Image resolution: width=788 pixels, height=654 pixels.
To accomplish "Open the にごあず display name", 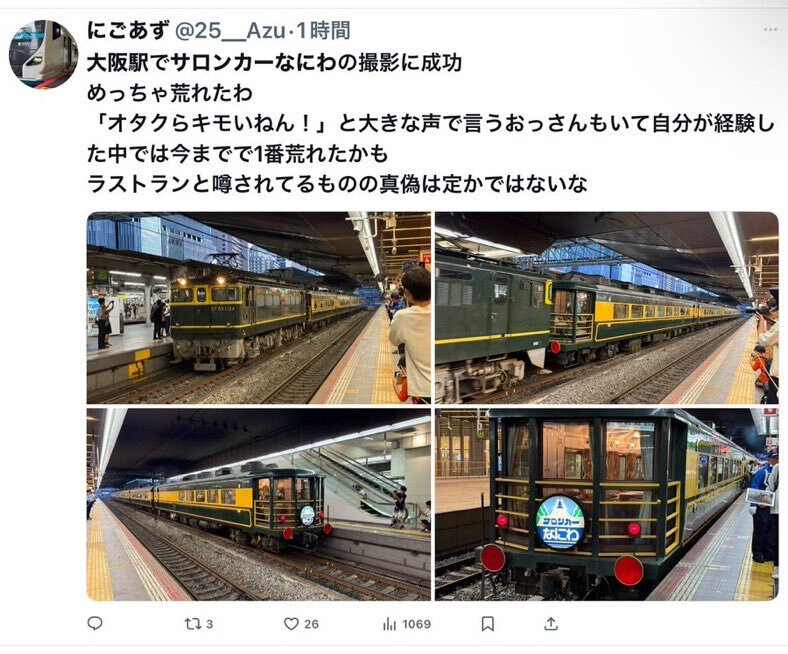I will point(128,31).
